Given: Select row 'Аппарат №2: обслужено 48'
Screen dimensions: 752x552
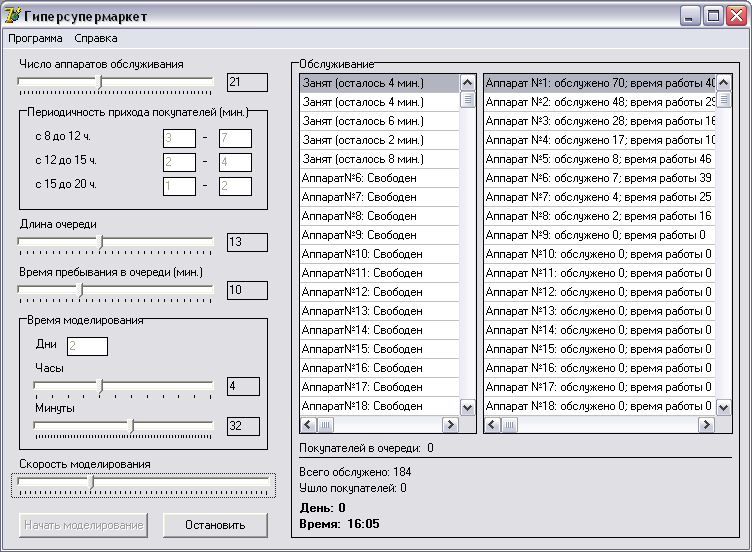Looking at the screenshot, I should click(599, 102).
